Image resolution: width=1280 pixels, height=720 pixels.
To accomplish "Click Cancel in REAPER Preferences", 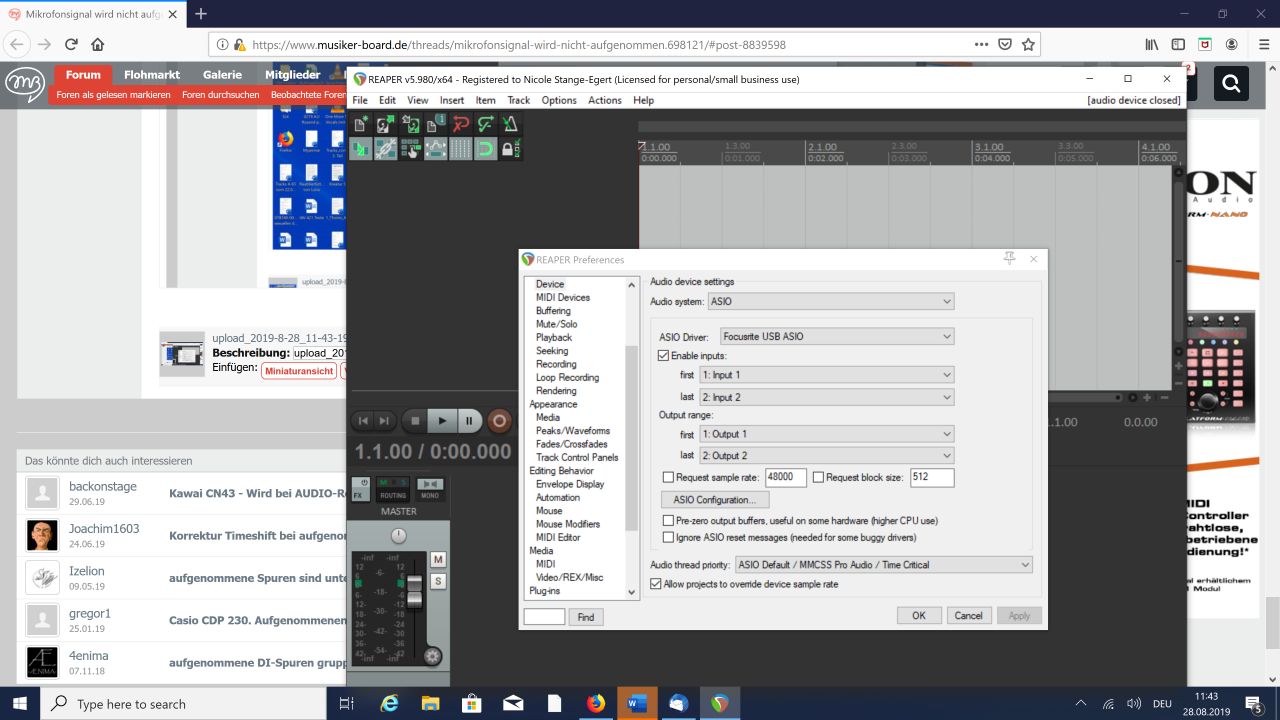I will point(968,616).
